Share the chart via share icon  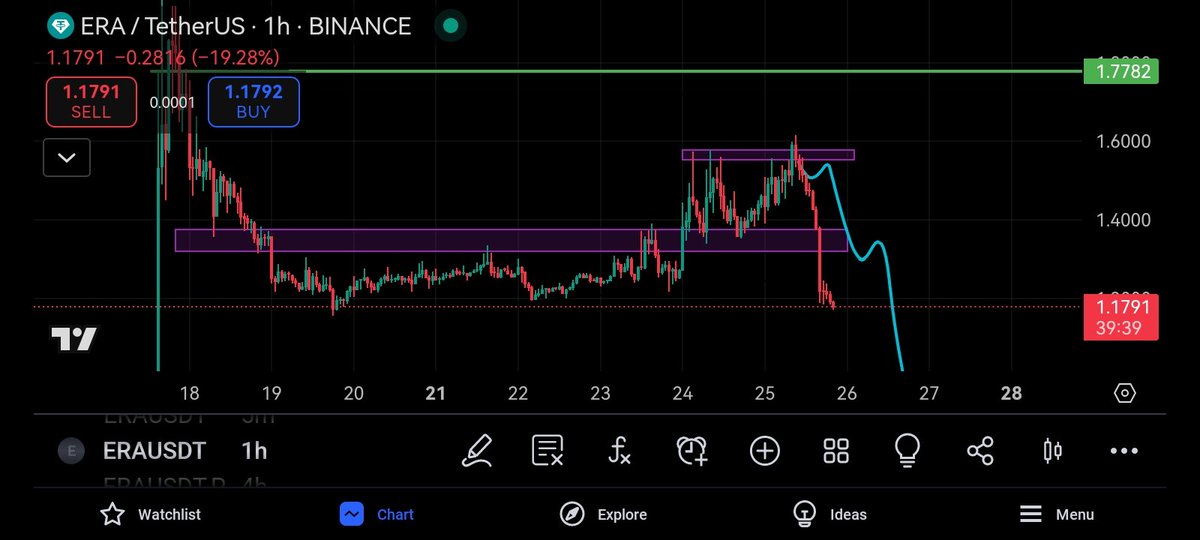tap(980, 451)
